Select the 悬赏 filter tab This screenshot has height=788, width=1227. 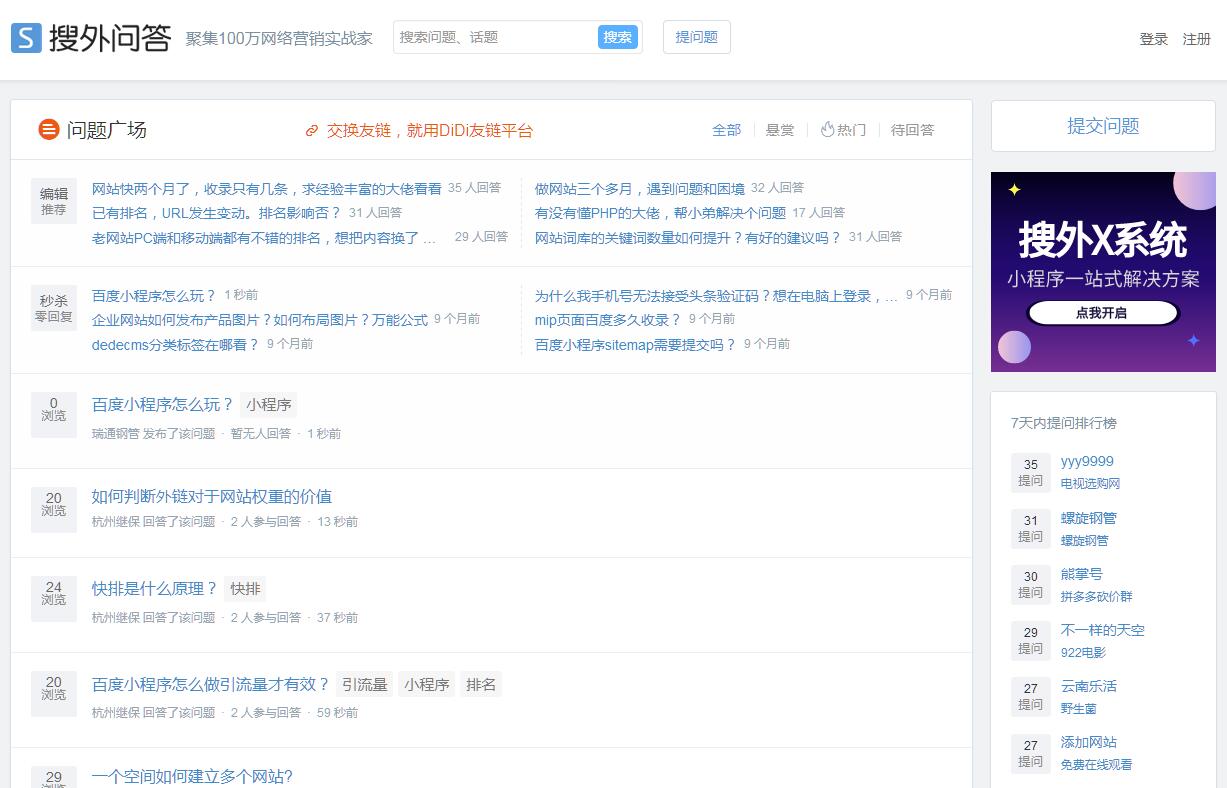(780, 130)
